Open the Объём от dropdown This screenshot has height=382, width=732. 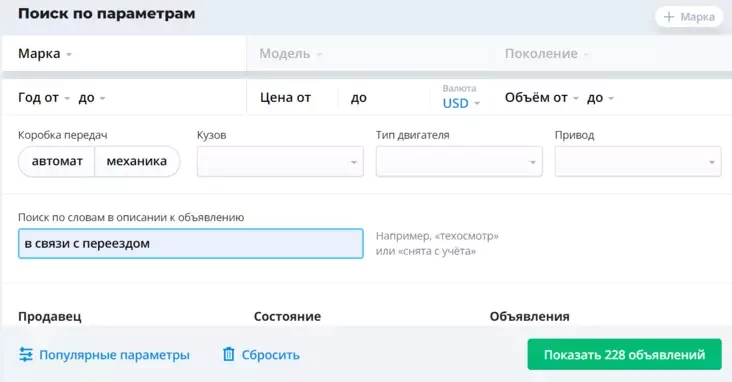pyautogui.click(x=542, y=98)
